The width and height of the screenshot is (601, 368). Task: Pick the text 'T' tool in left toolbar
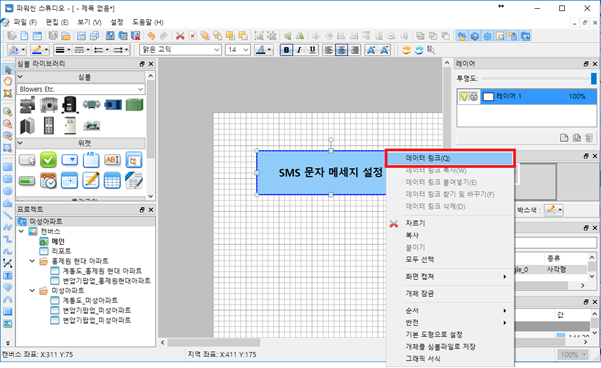coord(8,276)
